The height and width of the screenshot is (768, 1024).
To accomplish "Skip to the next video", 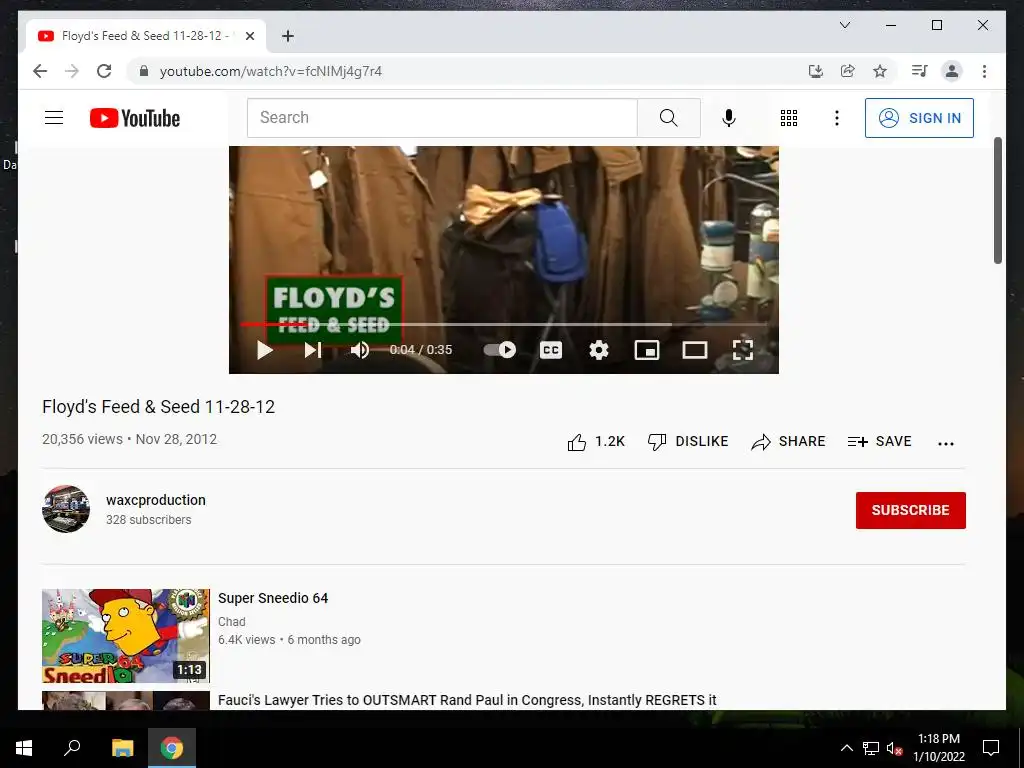I will [312, 350].
